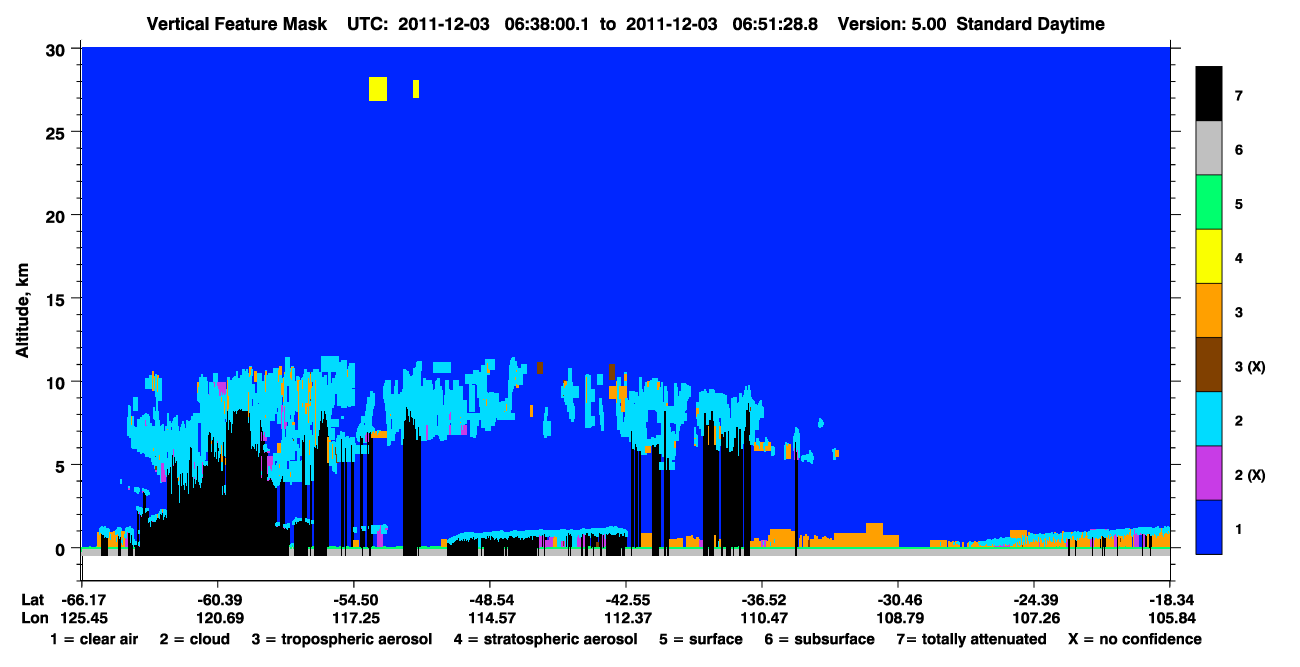This screenshot has width=1300, height=667.
Task: Click the 'Lat' row label
Action: pyautogui.click(x=31, y=600)
